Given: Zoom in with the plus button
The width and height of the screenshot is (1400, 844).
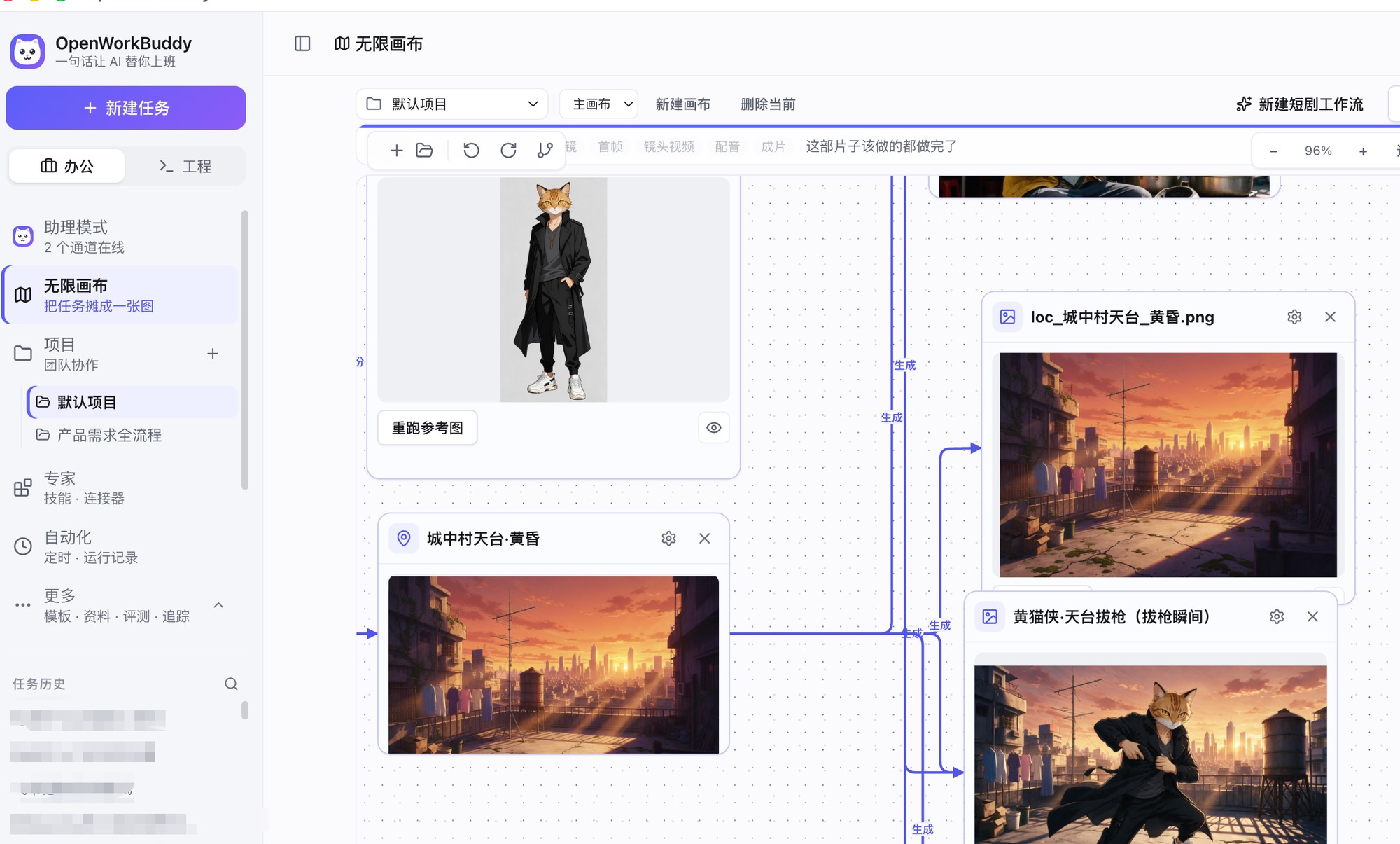Looking at the screenshot, I should click(1363, 151).
